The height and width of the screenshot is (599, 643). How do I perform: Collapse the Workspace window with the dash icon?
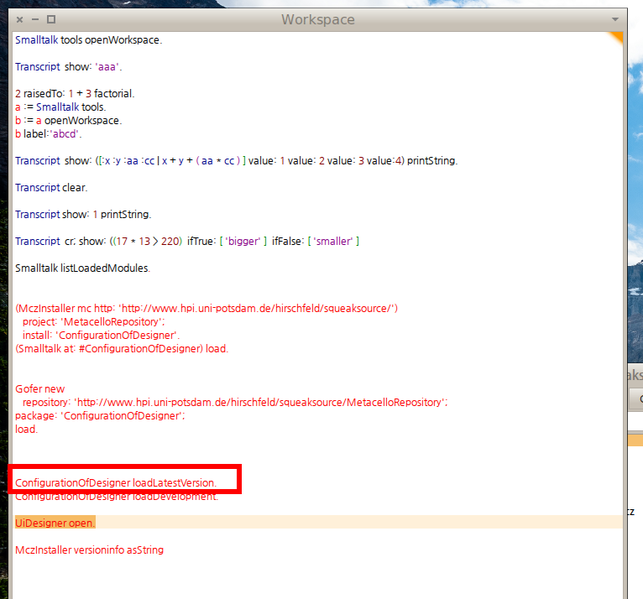click(35, 20)
